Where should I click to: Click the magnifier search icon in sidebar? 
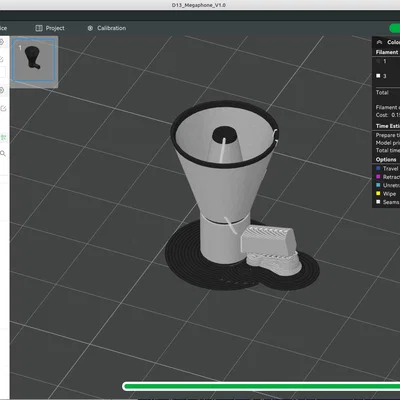coord(3,153)
